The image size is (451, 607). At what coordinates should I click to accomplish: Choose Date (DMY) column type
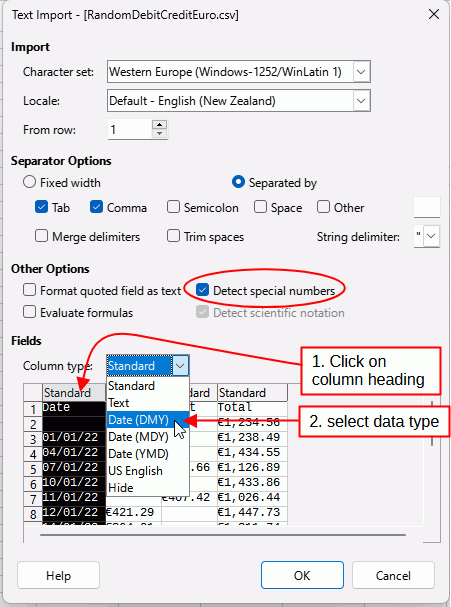pyautogui.click(x=147, y=420)
